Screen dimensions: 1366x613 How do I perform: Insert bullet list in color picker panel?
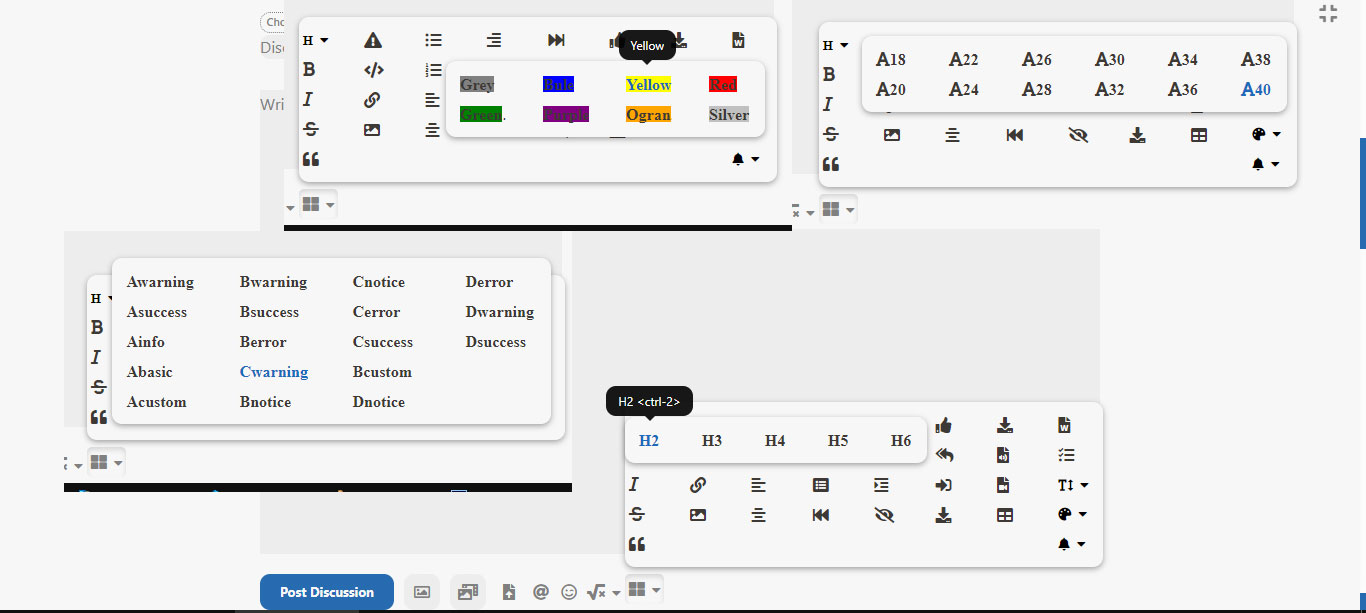click(433, 40)
